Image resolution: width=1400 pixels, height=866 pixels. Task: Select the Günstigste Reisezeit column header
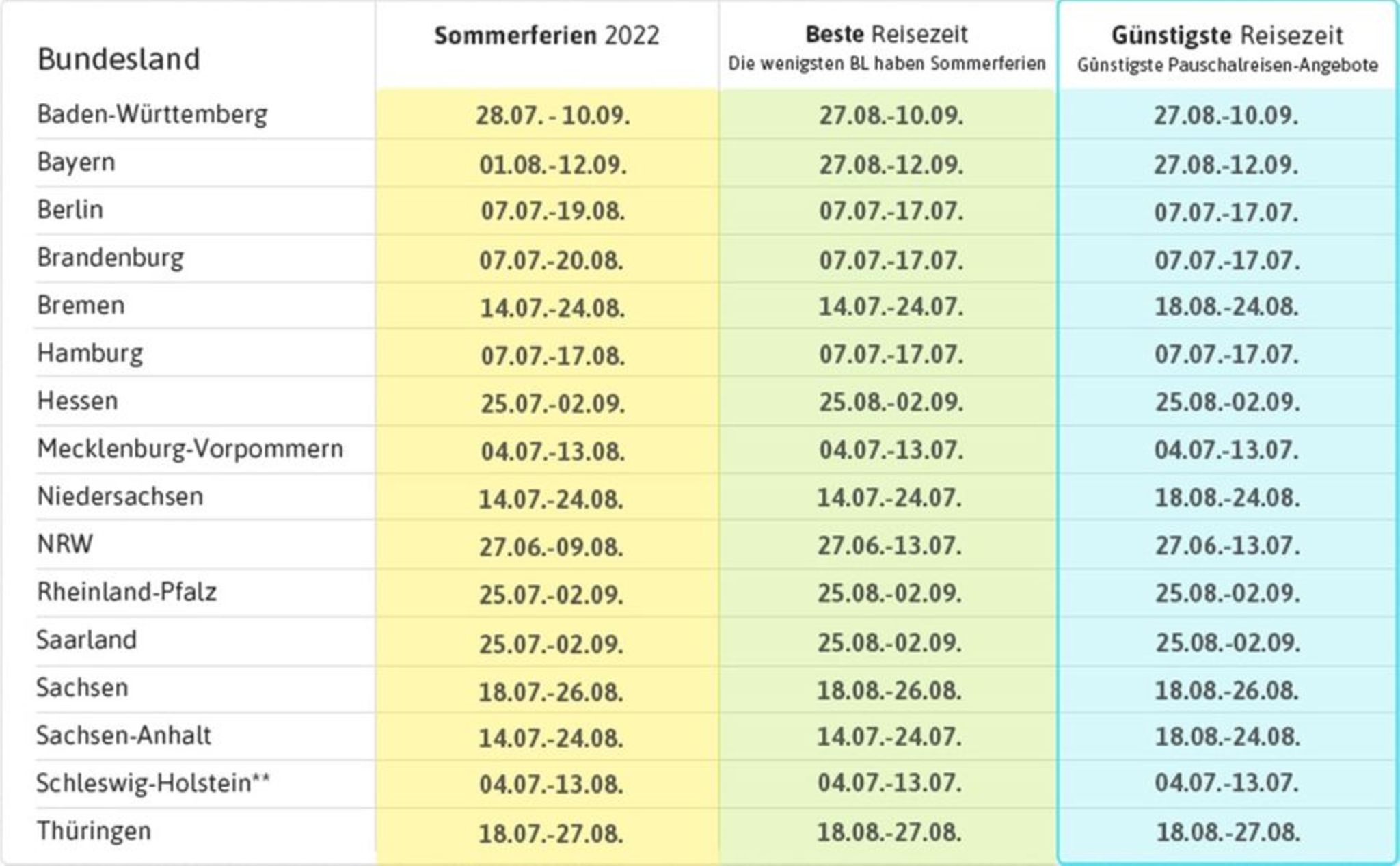click(1227, 36)
